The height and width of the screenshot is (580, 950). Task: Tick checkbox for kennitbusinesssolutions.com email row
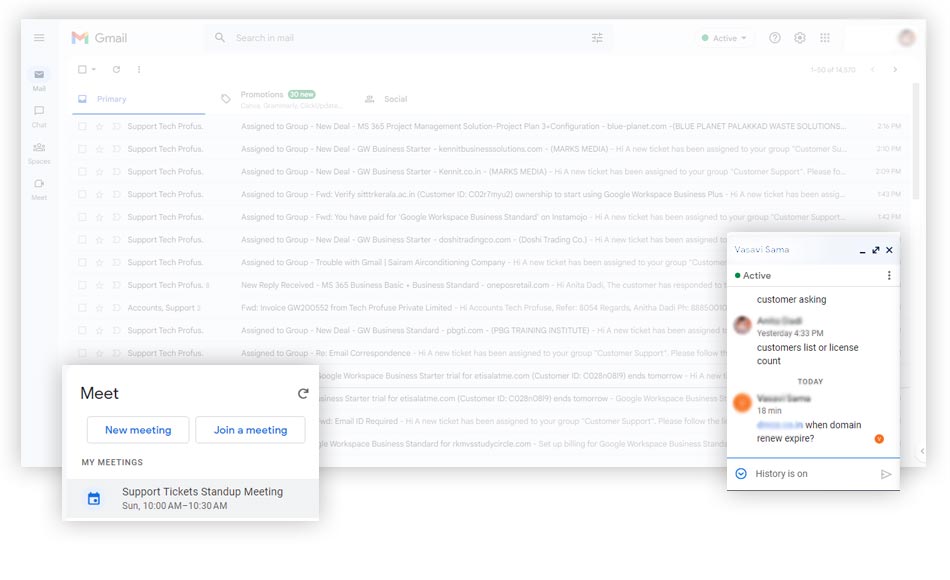pyautogui.click(x=82, y=148)
